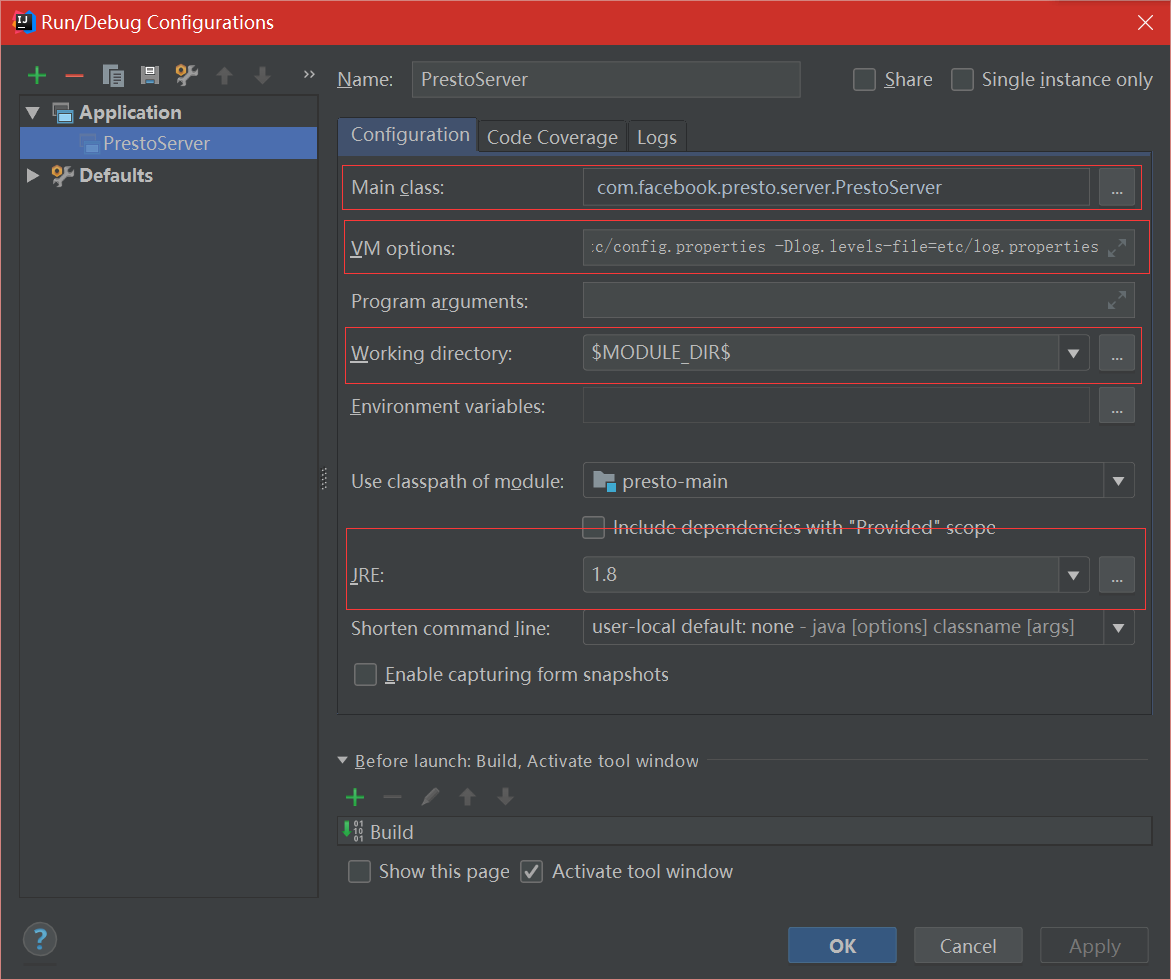
Task: Switch to the Configuration tab
Action: point(410,135)
